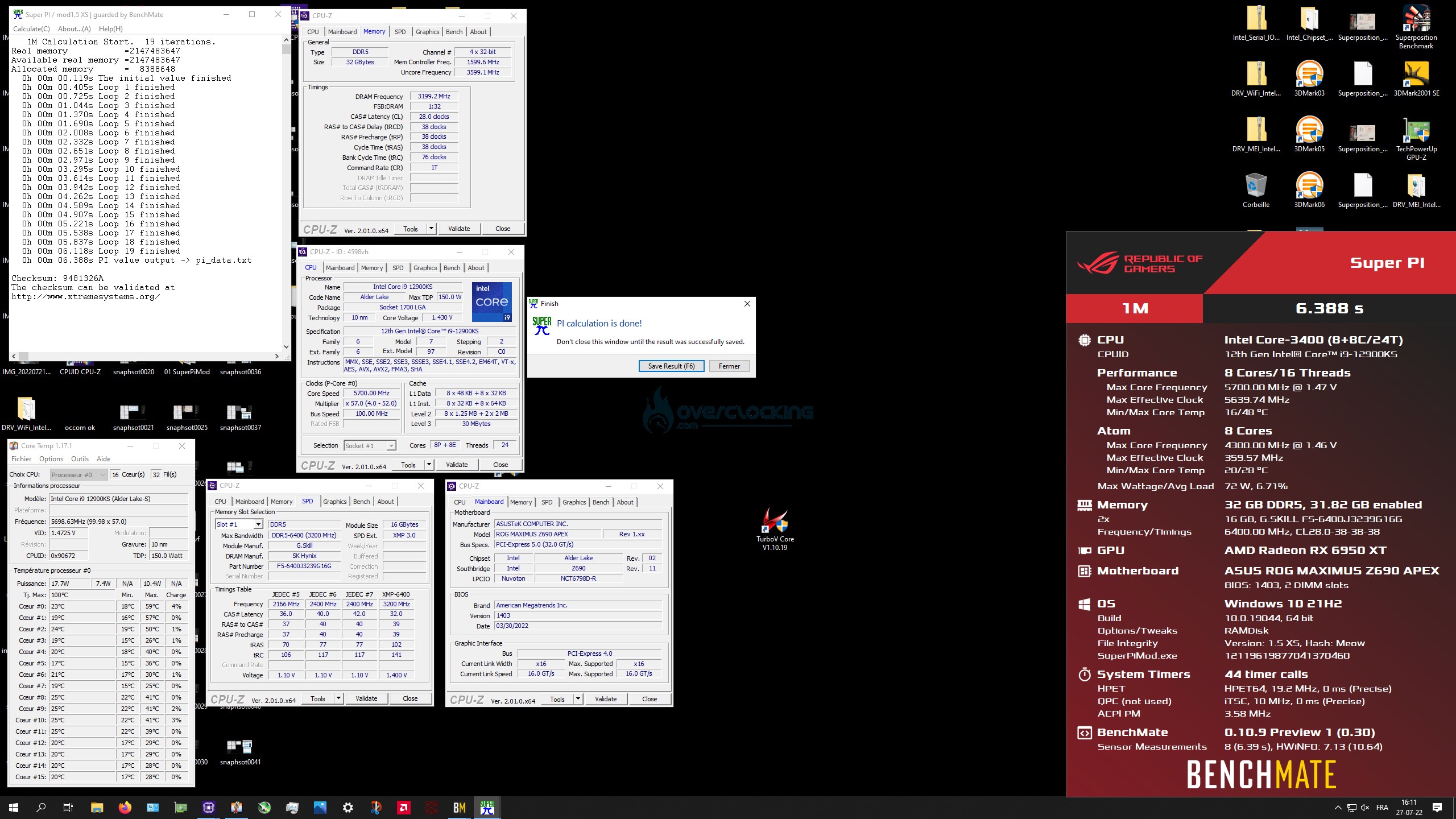This screenshot has height=819, width=1456.
Task: Switch to Mainboard tab in CPU-Z Memory window
Action: coord(342,32)
